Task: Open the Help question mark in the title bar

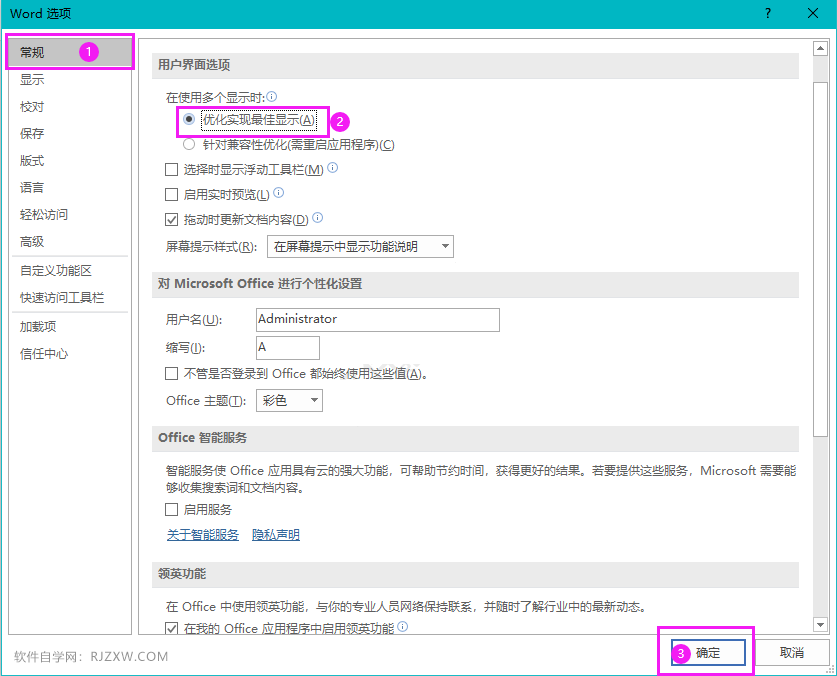Action: [x=766, y=13]
